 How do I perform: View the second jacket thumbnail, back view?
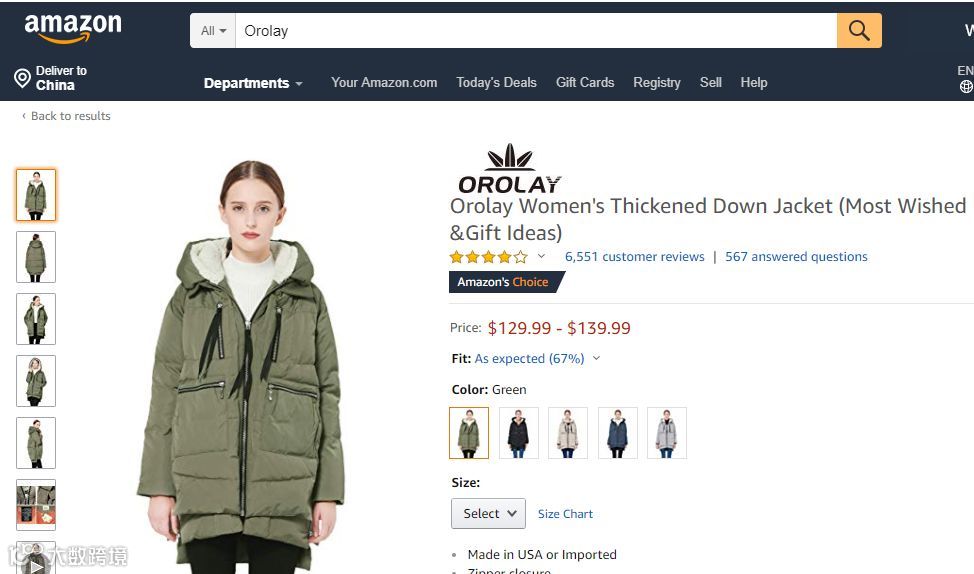pos(36,257)
